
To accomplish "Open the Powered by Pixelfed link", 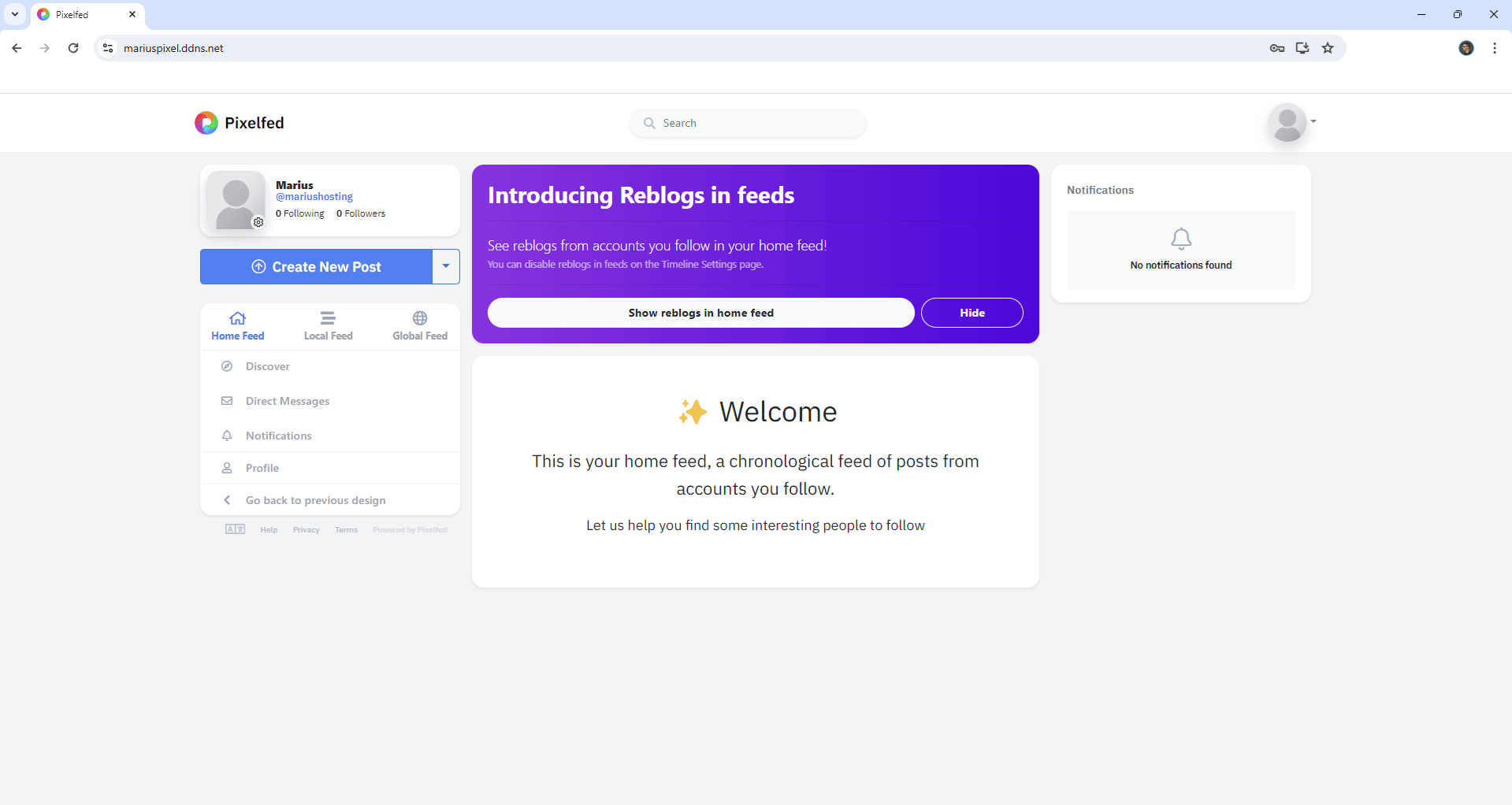I will pos(410,530).
